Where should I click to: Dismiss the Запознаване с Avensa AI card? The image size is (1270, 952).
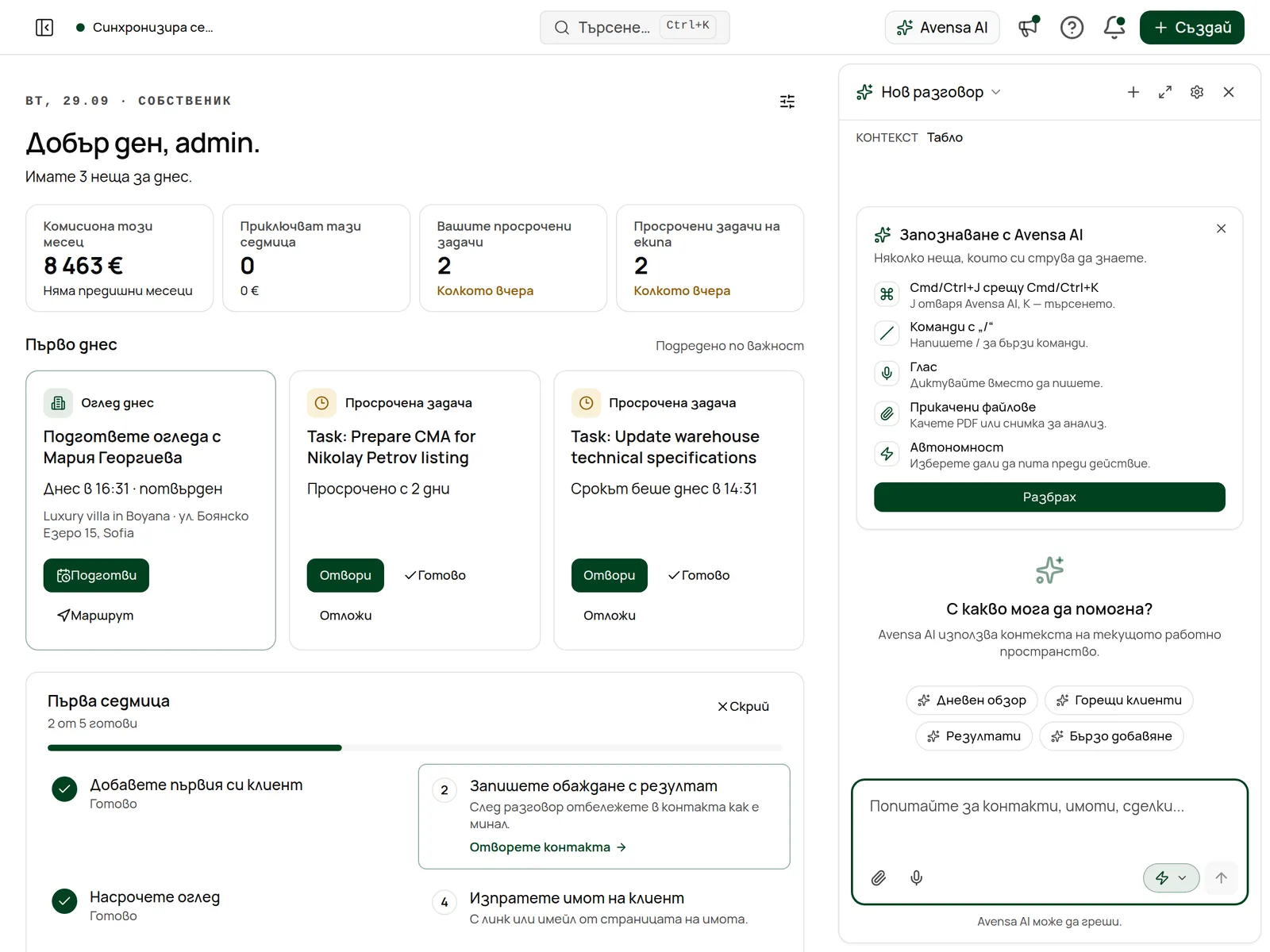(1221, 228)
